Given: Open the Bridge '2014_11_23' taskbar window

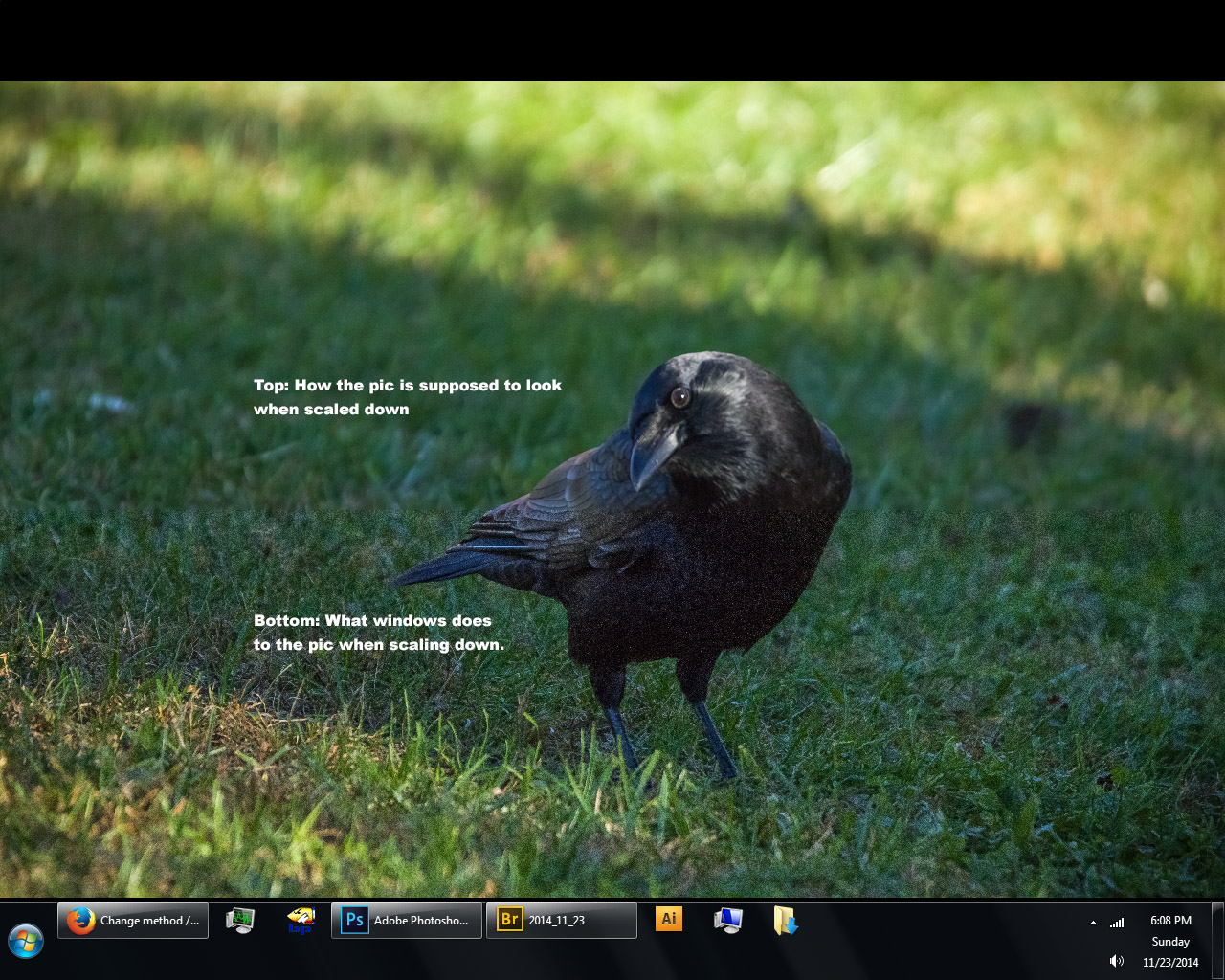Looking at the screenshot, I should [562, 921].
